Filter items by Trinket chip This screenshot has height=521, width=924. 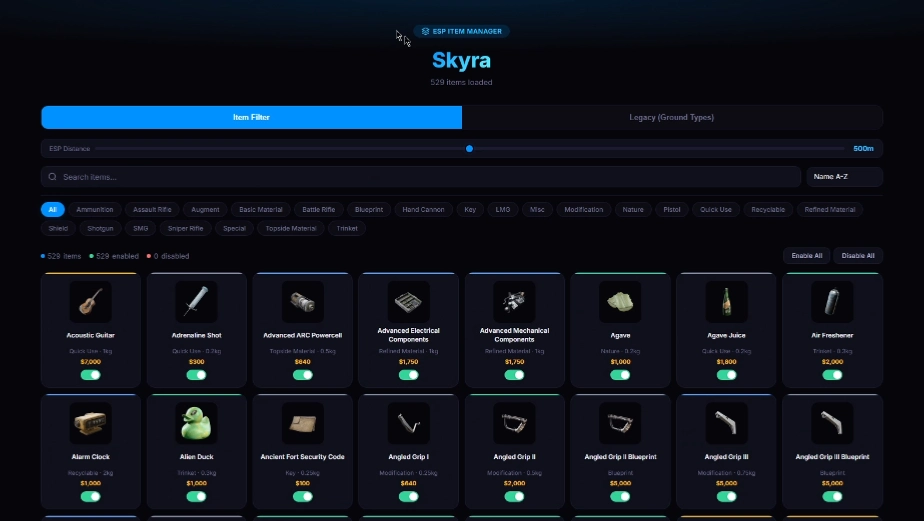[x=346, y=228]
